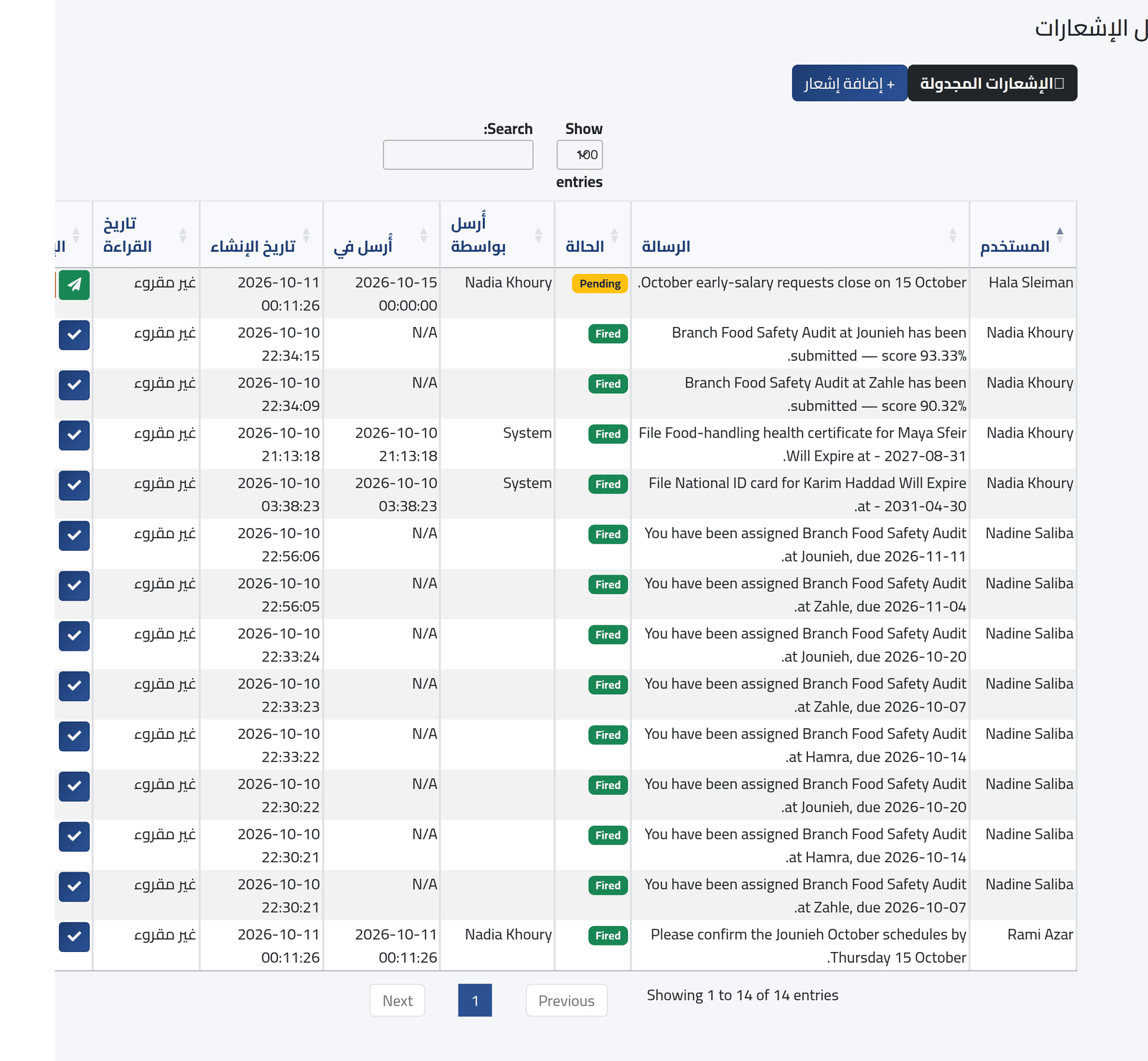This screenshot has height=1061, width=1148.
Task: Sort table by الحالة column
Action: pyautogui.click(x=593, y=235)
